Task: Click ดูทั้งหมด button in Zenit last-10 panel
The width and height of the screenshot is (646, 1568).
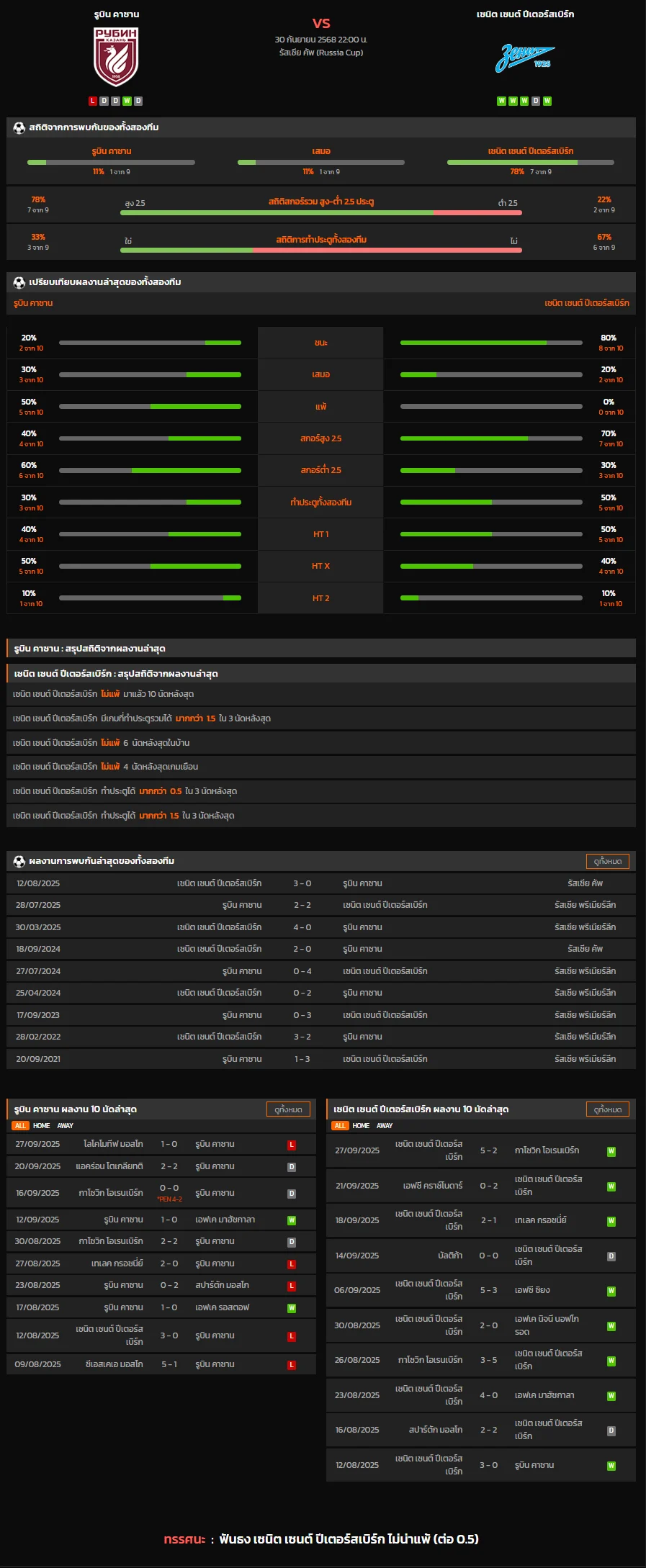Action: (607, 1109)
